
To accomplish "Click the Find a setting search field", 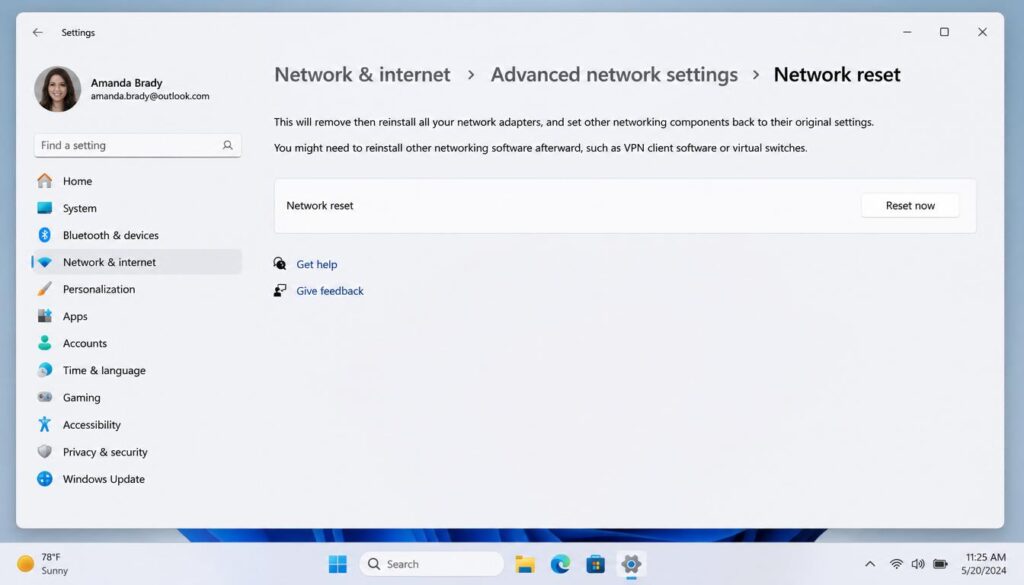I will click(137, 145).
